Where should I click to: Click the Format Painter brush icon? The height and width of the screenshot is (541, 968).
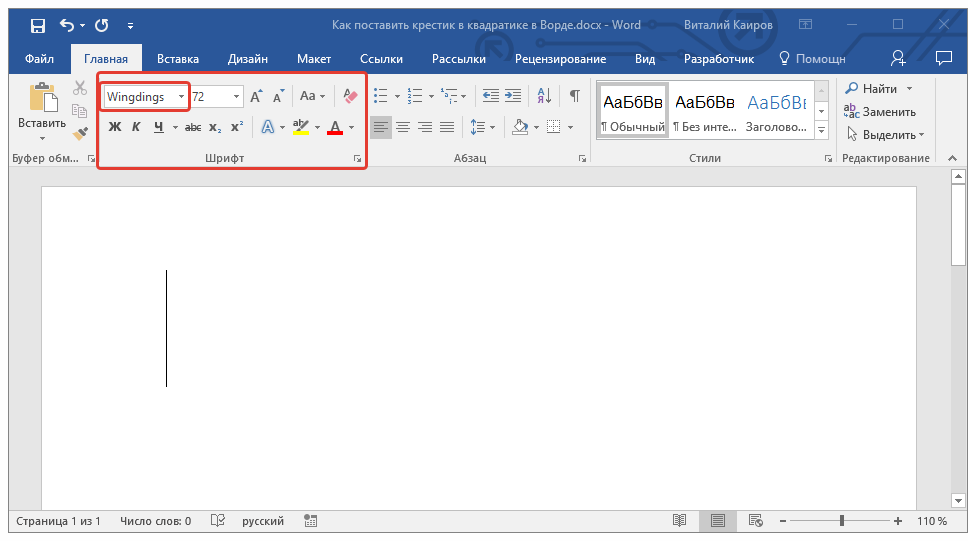pos(80,133)
